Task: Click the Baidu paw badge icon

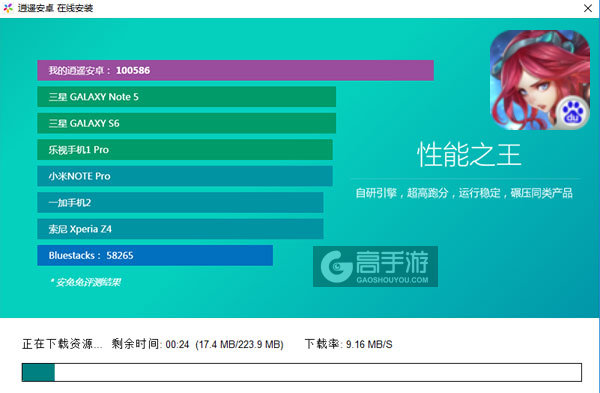Action: 572,113
